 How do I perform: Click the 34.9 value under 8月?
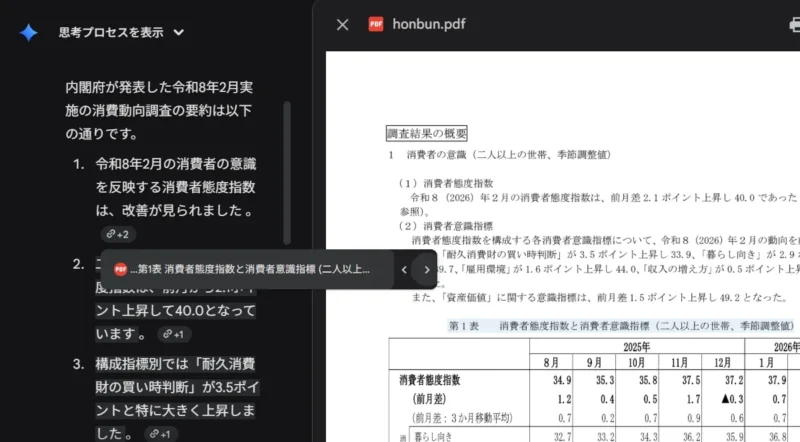click(562, 380)
